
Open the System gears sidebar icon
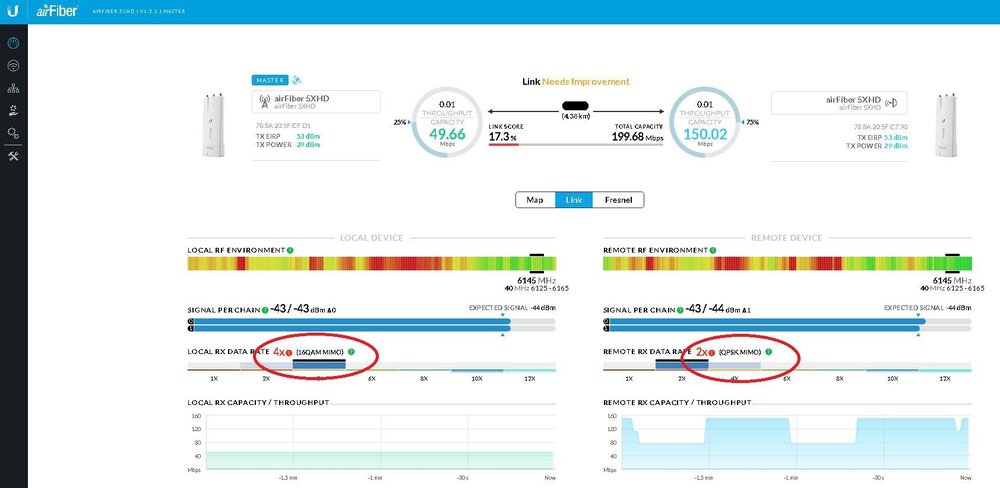[13, 132]
